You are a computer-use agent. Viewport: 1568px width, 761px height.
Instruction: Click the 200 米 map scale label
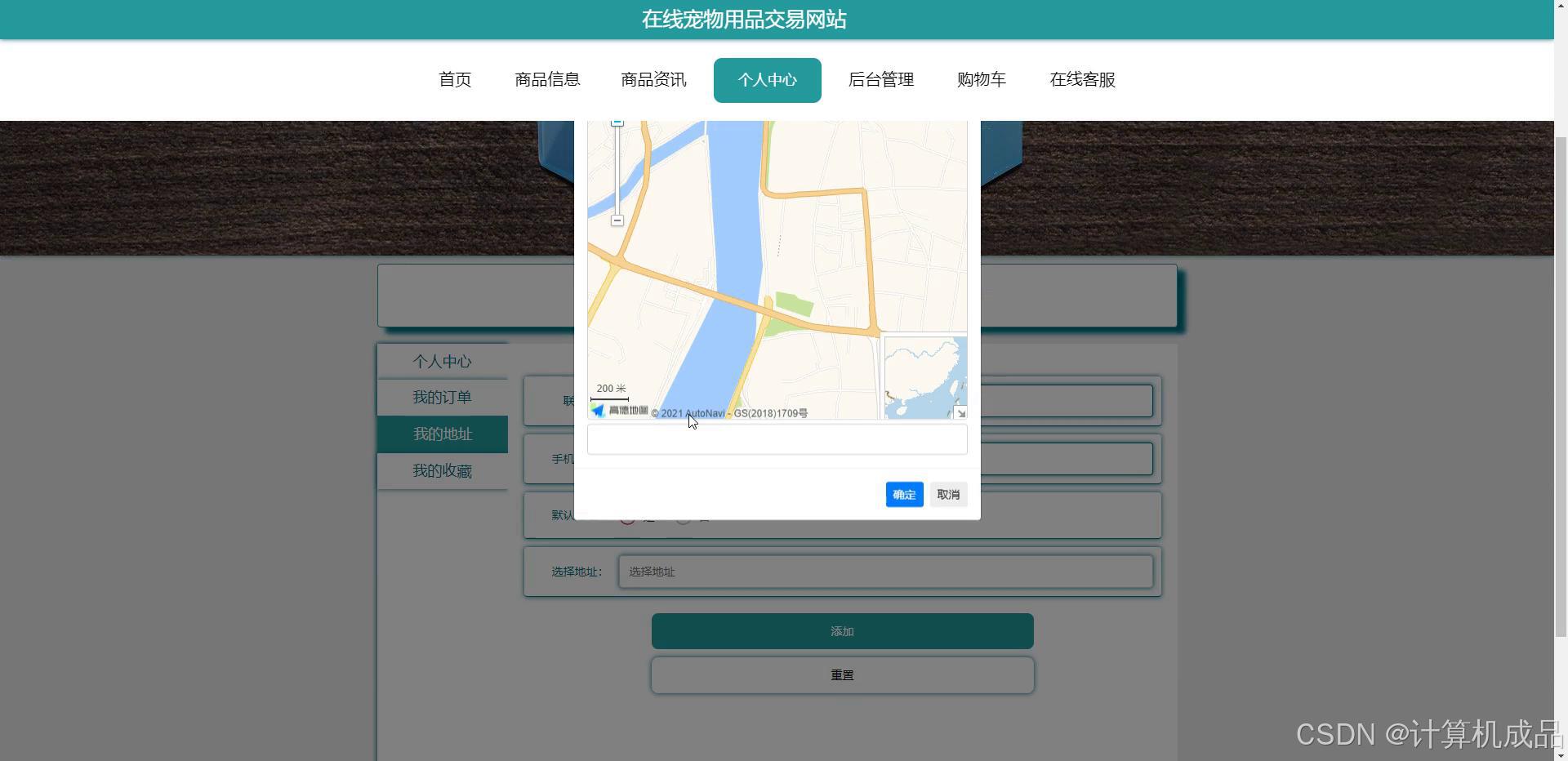[611, 389]
